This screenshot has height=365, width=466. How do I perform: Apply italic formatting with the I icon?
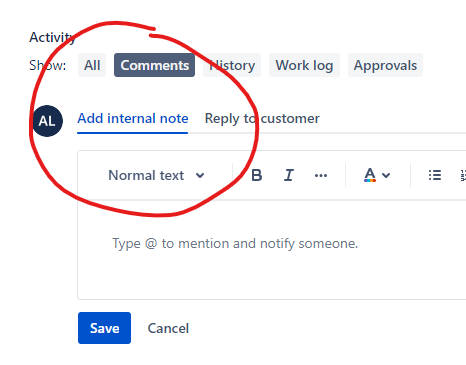[289, 175]
